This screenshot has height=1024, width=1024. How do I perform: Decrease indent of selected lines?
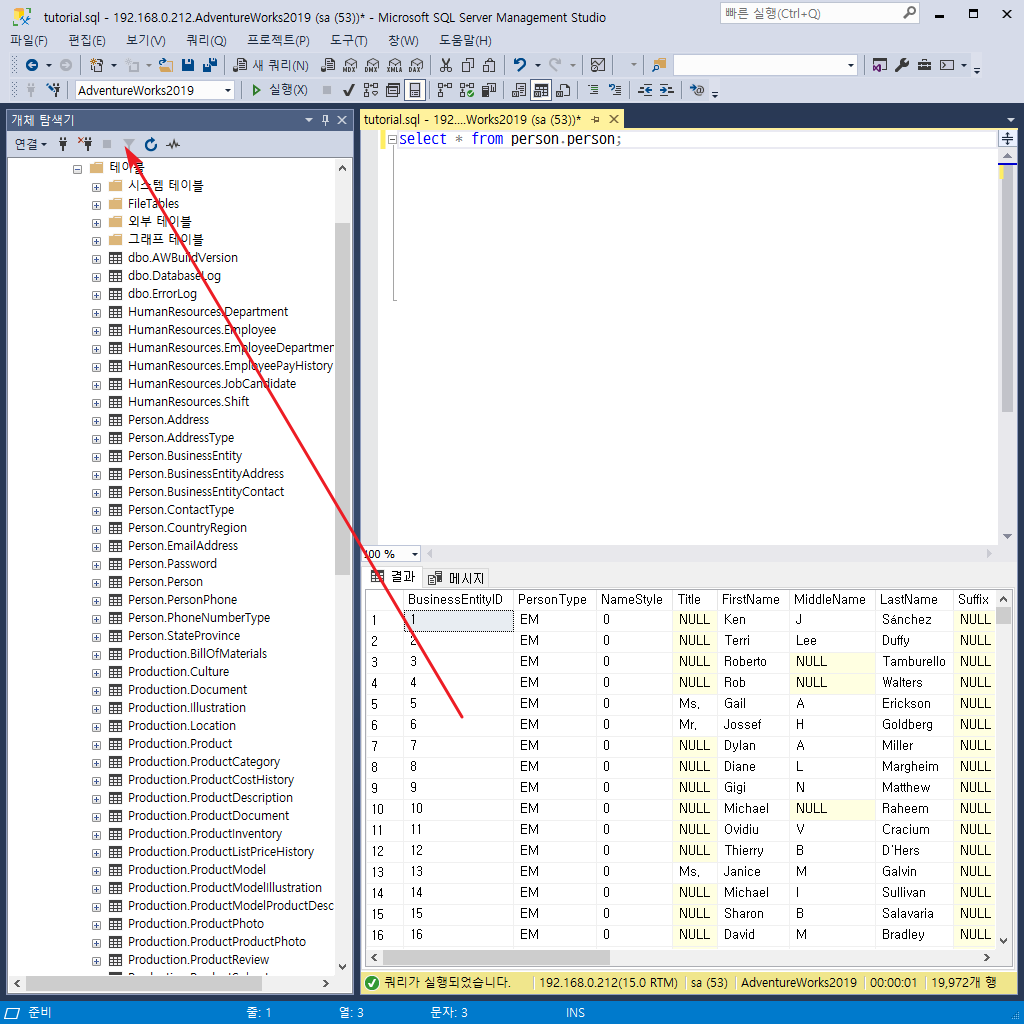pyautogui.click(x=645, y=89)
